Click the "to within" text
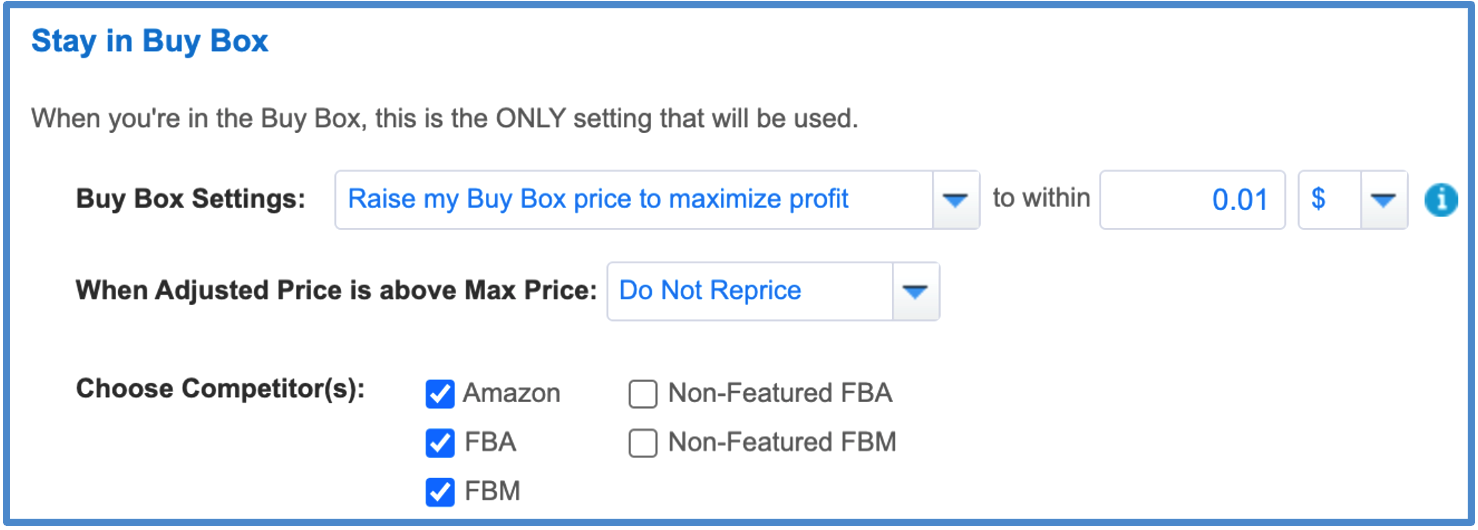 pyautogui.click(x=1041, y=198)
